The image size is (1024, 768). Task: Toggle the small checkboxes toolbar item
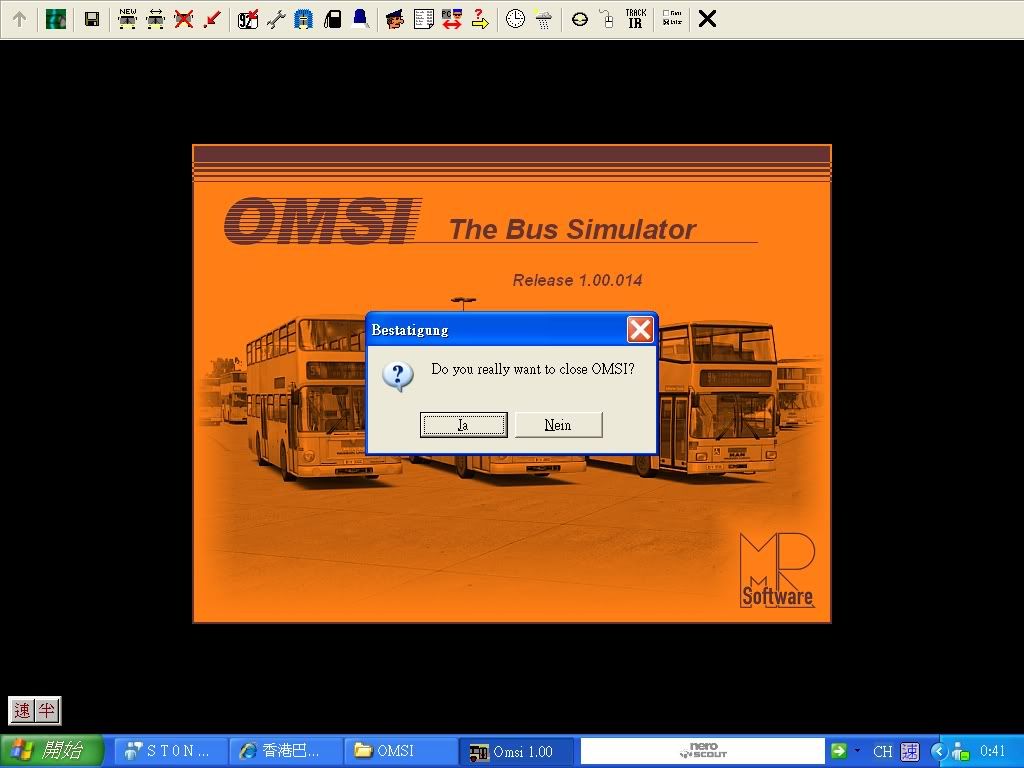tap(672, 18)
